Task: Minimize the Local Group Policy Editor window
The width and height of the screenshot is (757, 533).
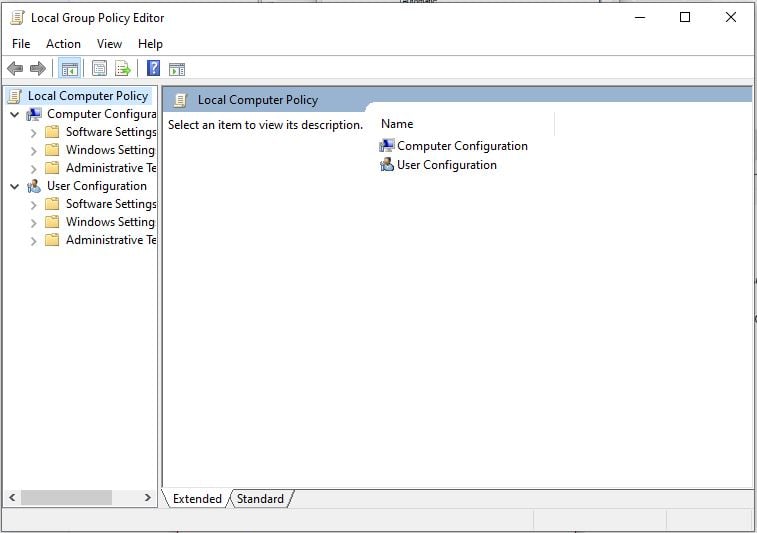Action: [x=640, y=18]
